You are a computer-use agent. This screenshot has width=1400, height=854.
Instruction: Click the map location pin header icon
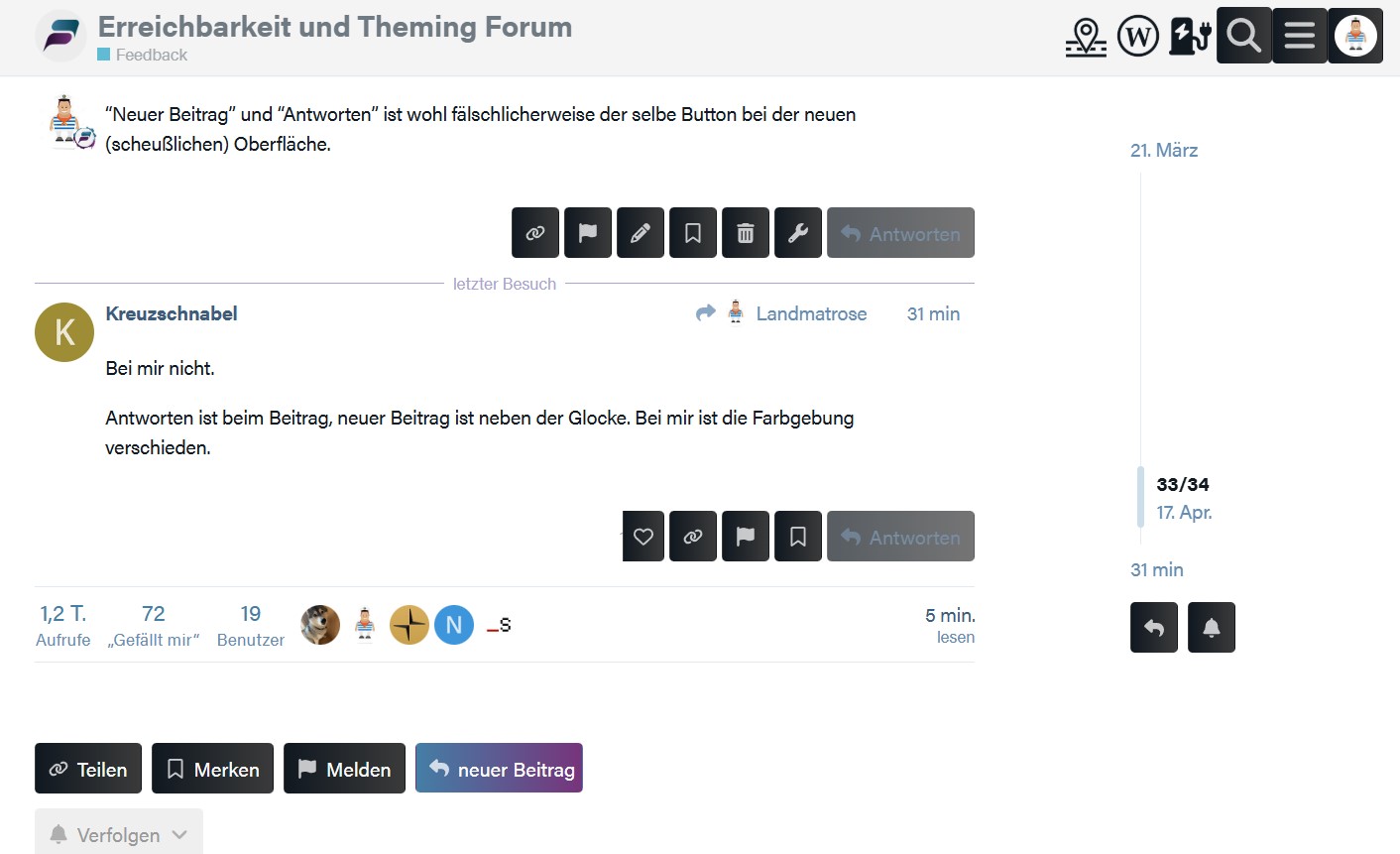click(x=1086, y=37)
